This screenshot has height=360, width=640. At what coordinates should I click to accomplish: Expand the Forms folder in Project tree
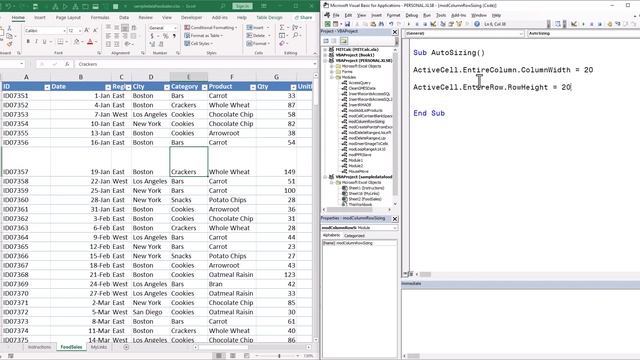[332, 71]
